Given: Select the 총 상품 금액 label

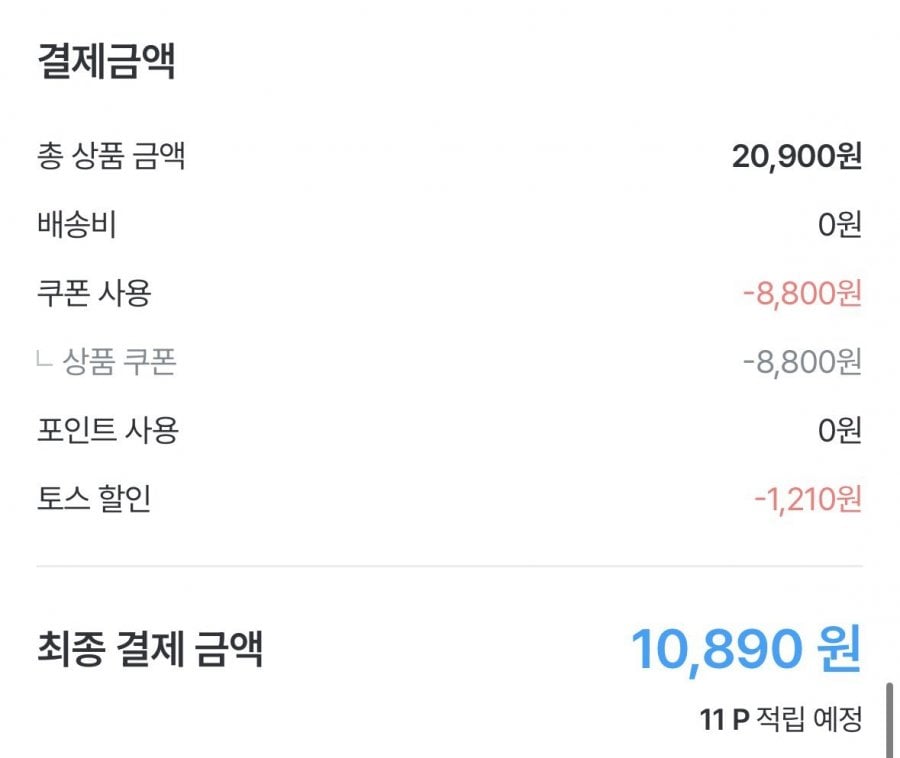Looking at the screenshot, I should coord(111,157).
